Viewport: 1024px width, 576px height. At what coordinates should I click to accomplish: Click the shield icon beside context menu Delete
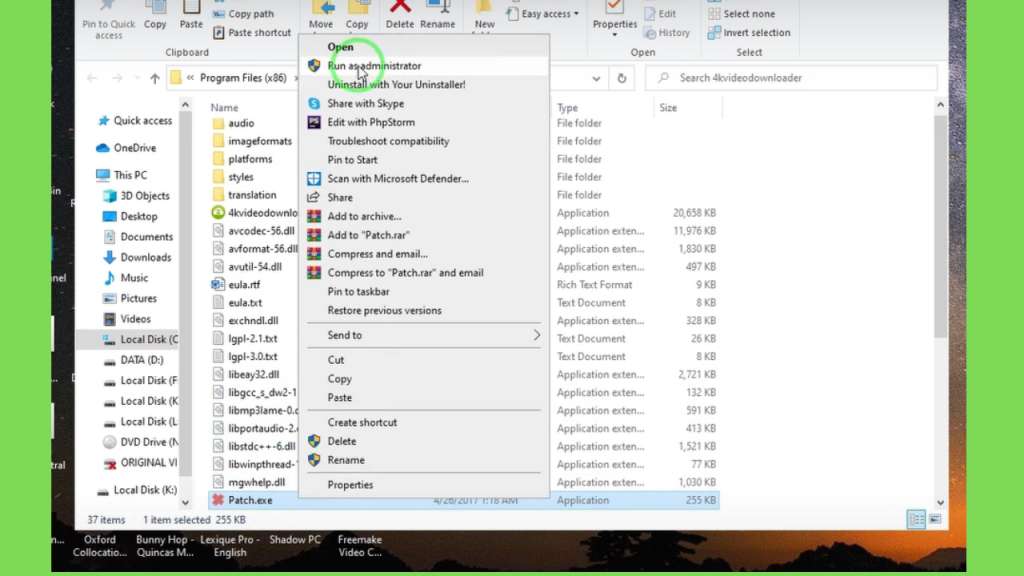pos(314,441)
